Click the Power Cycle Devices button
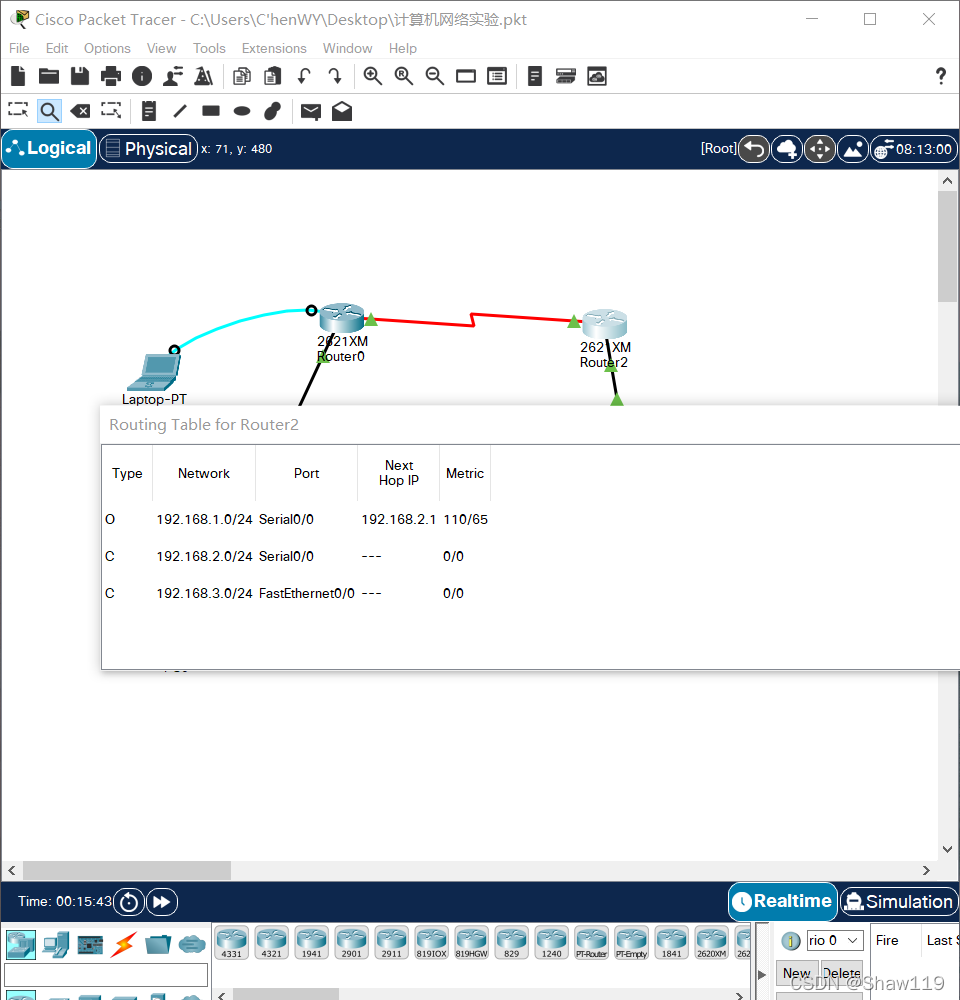Image resolution: width=960 pixels, height=1000 pixels. [x=129, y=902]
